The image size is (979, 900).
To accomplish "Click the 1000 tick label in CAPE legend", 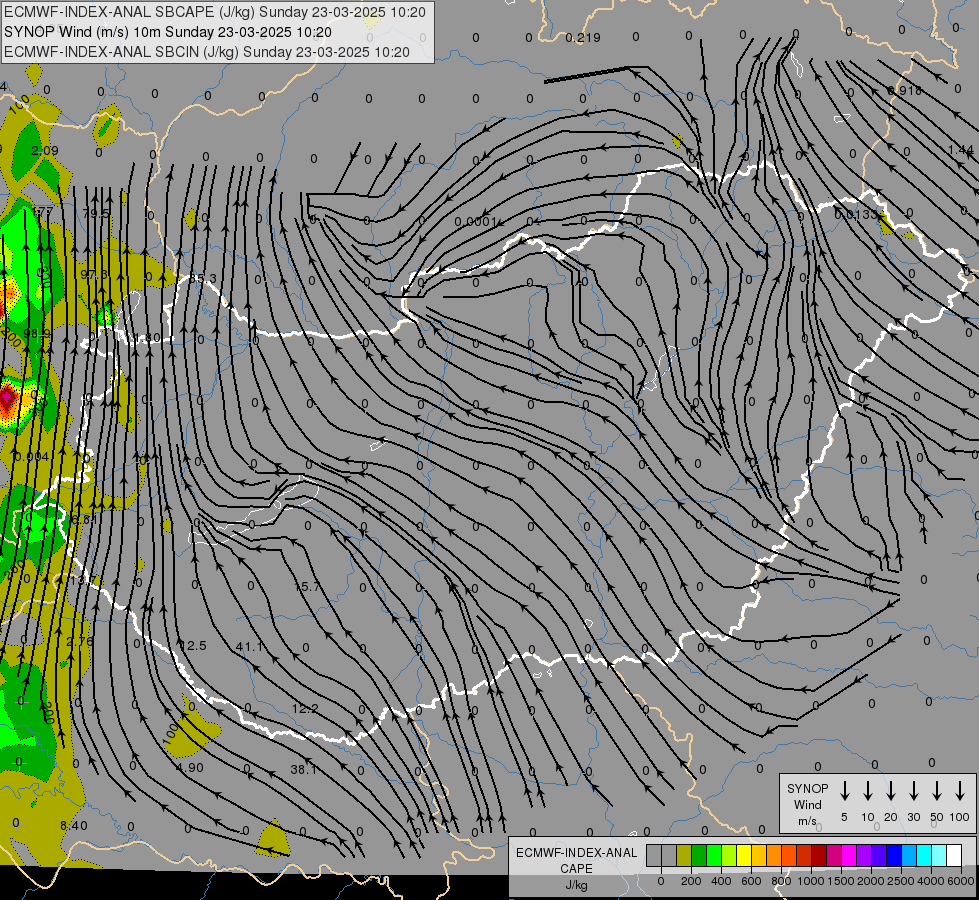I will (x=811, y=881).
